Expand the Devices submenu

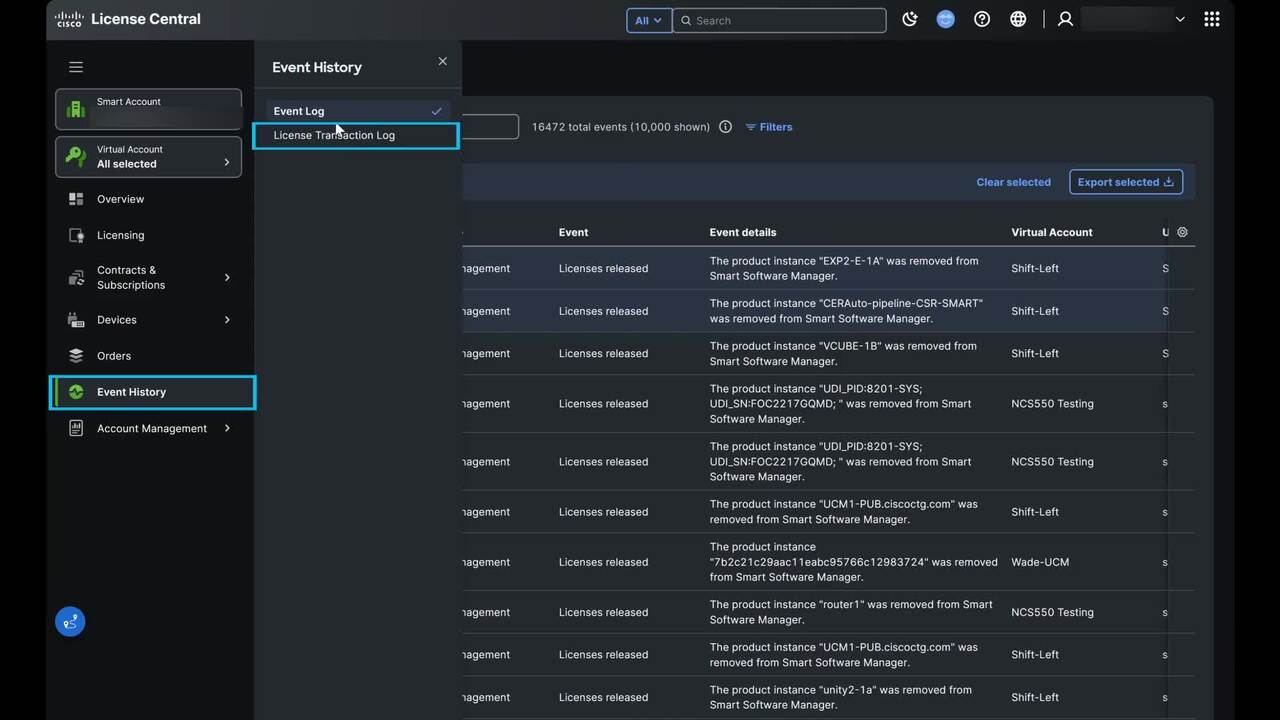[227, 320]
